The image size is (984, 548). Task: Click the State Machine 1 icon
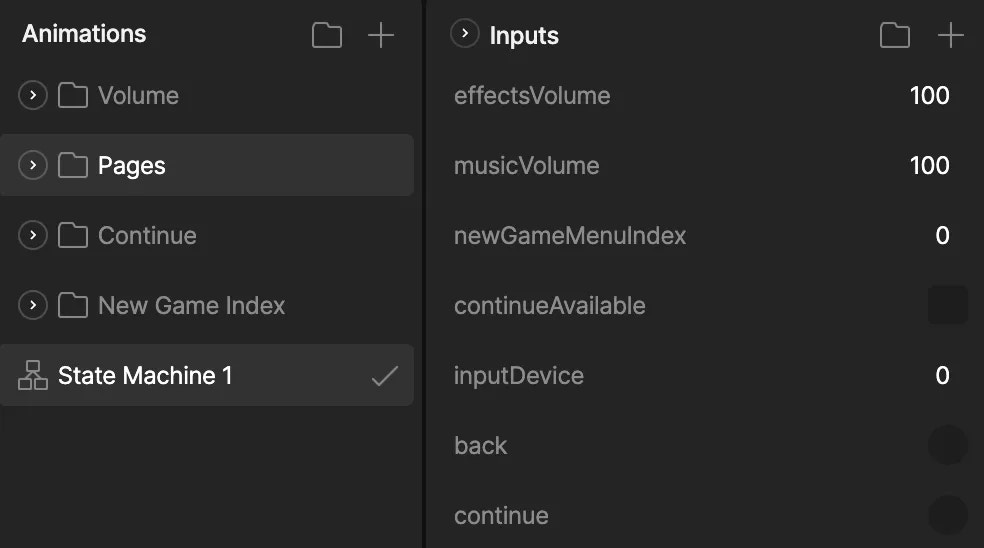[33, 376]
